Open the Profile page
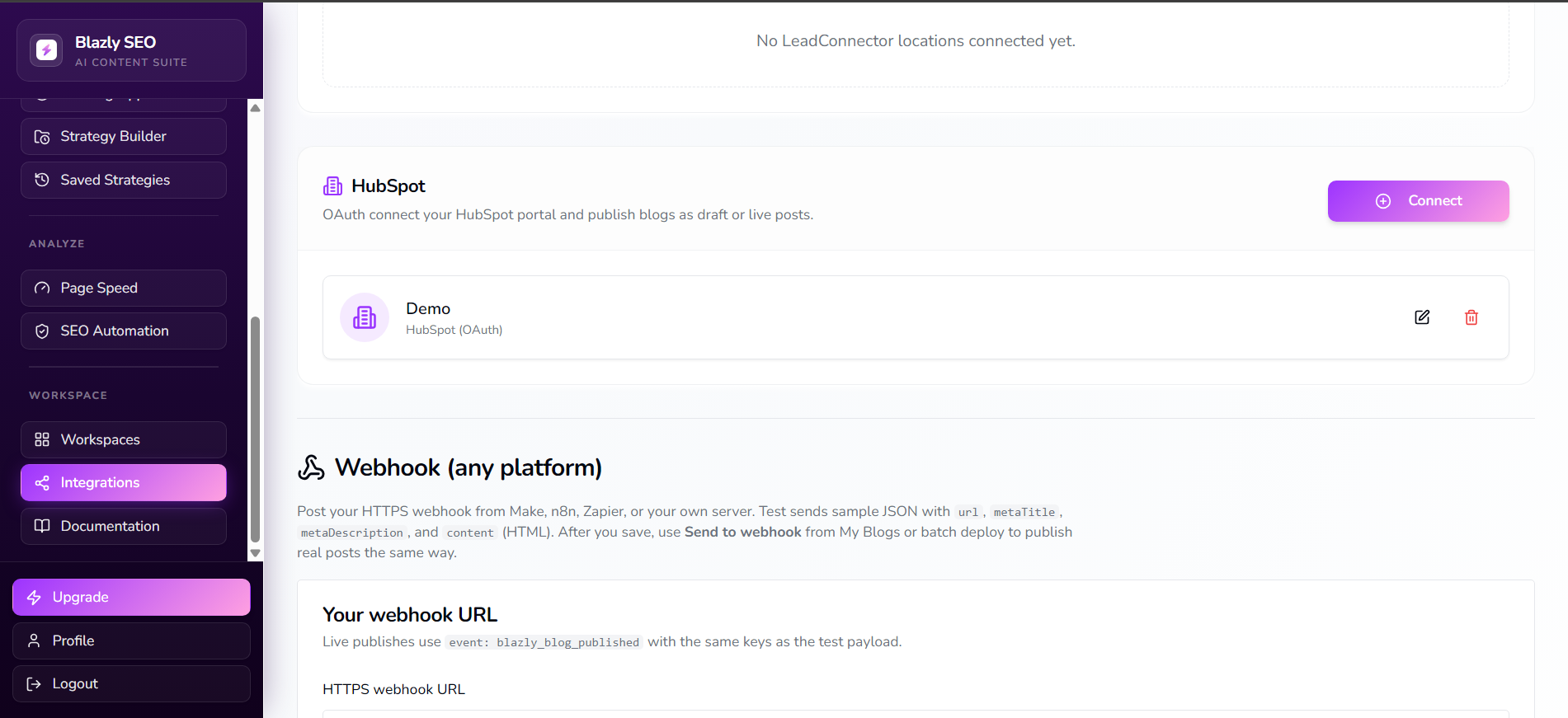Screen dimensions: 1568x718 (x=131, y=641)
